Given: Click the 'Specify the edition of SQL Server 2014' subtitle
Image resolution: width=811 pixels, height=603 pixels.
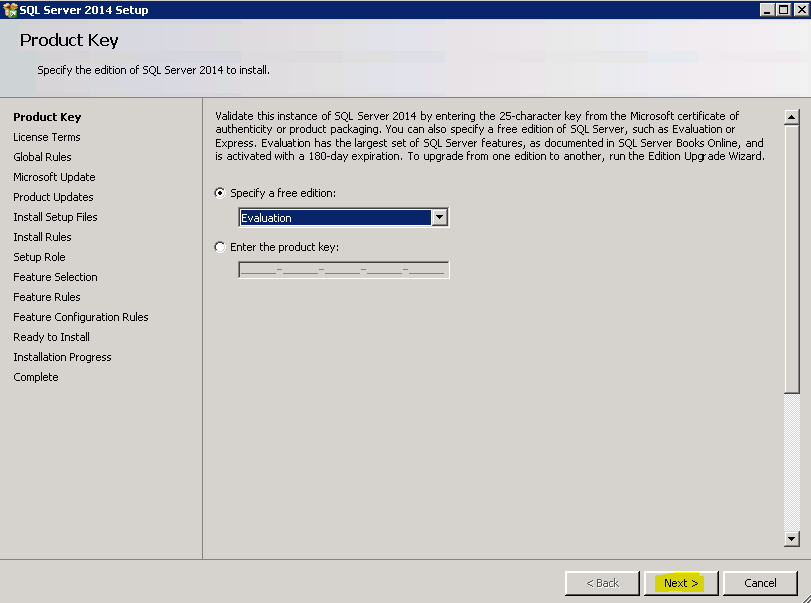Looking at the screenshot, I should [153, 70].
